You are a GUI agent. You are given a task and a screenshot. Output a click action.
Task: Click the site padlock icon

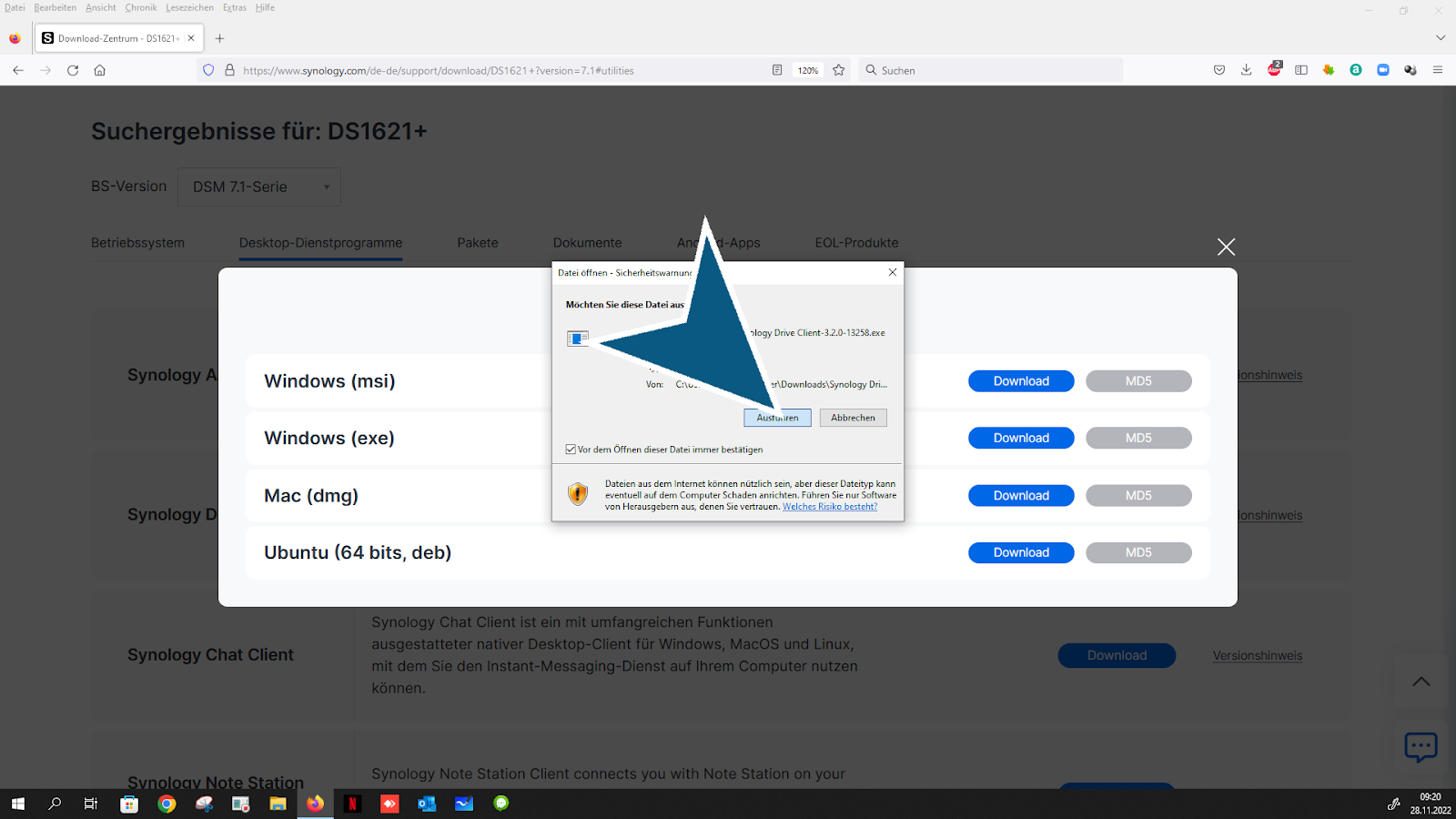click(229, 70)
